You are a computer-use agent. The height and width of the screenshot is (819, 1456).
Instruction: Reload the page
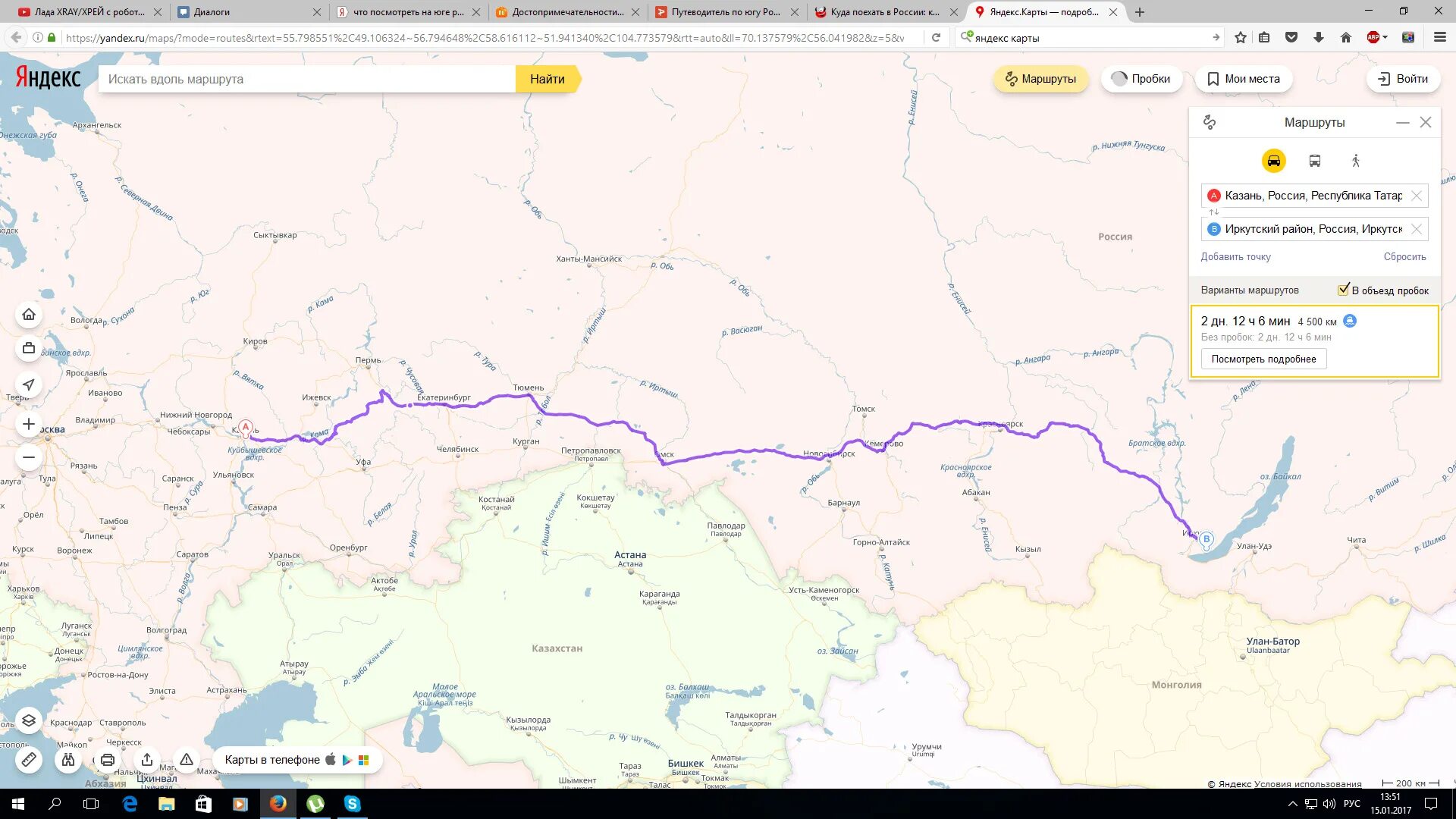pos(936,37)
